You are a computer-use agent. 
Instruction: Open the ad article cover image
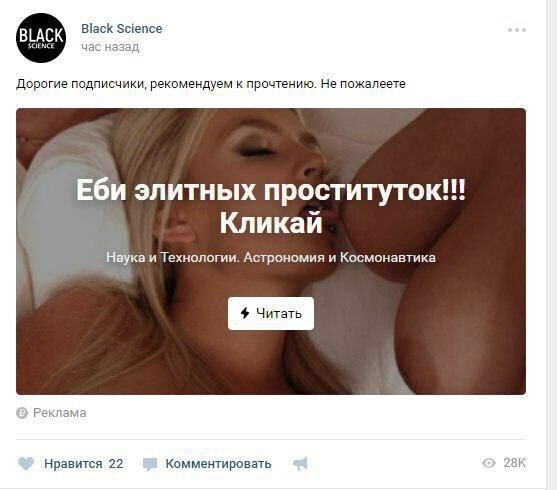click(271, 252)
